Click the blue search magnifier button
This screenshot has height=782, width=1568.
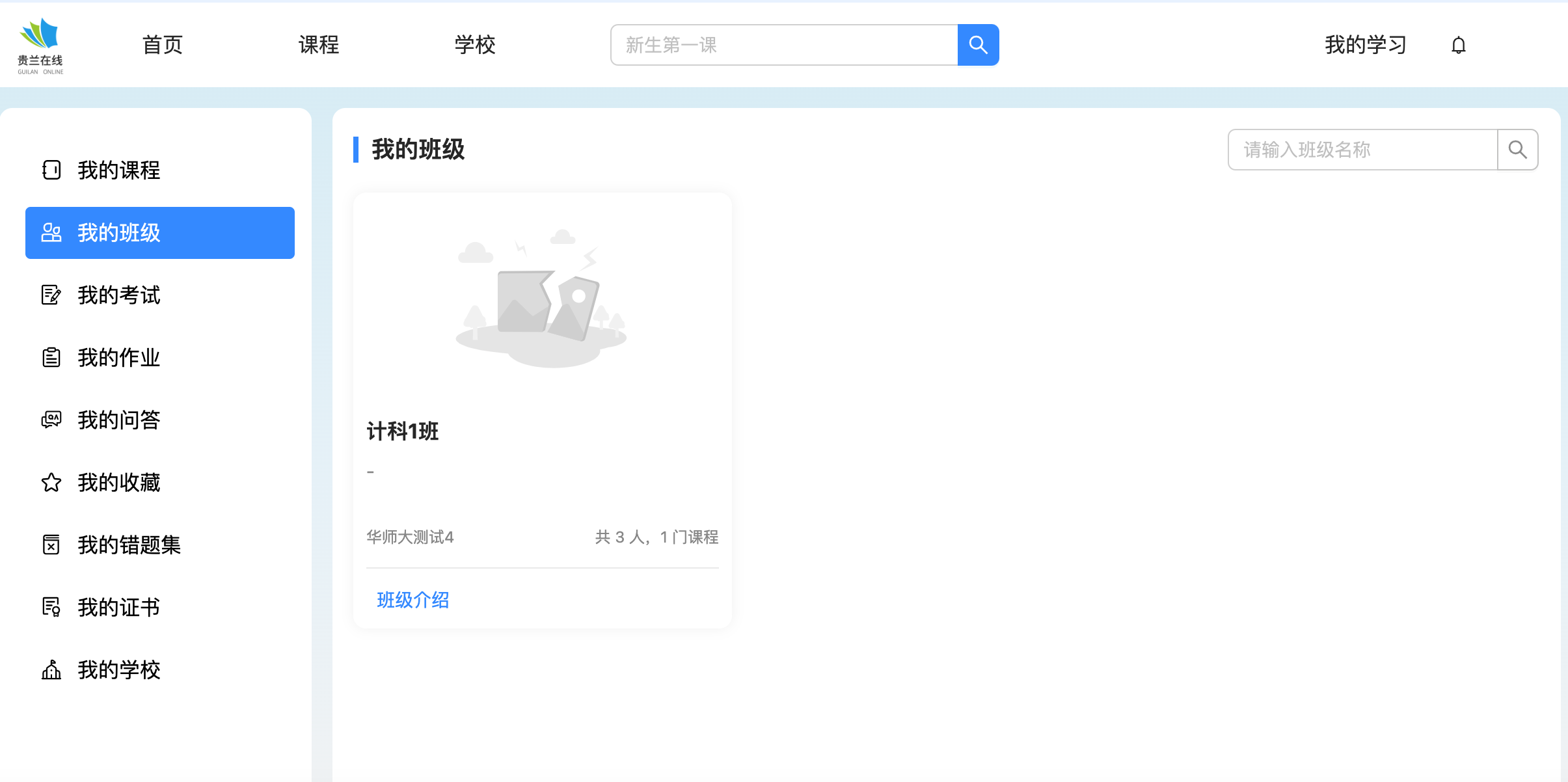[978, 45]
